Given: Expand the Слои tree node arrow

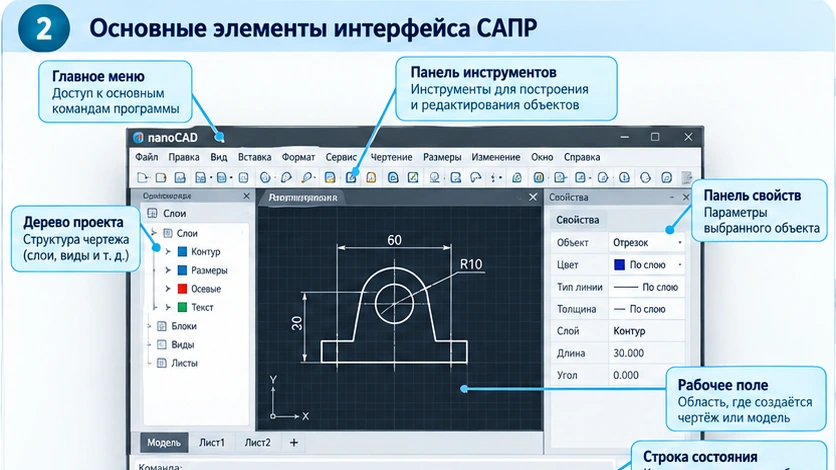Looking at the screenshot, I should 154,233.
